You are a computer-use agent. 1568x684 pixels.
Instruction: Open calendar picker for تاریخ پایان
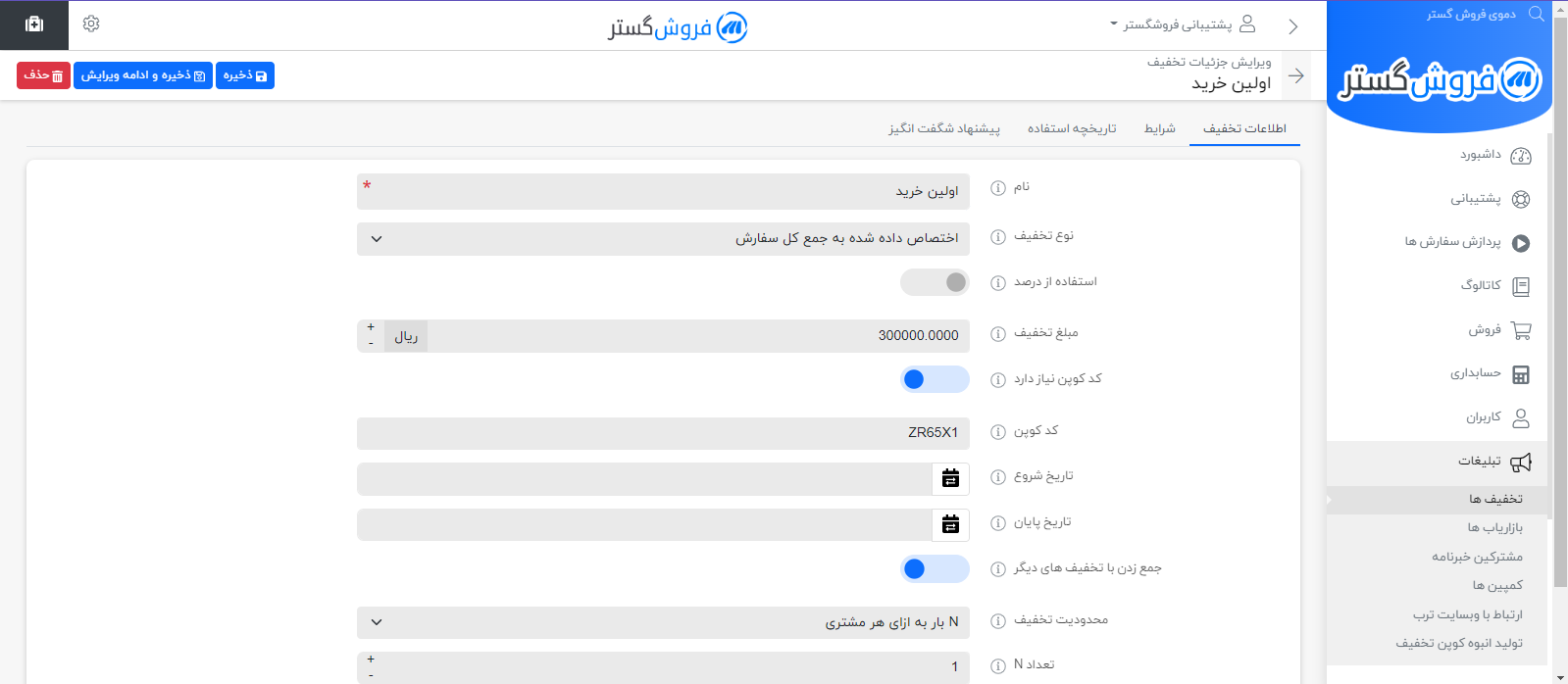(x=950, y=524)
